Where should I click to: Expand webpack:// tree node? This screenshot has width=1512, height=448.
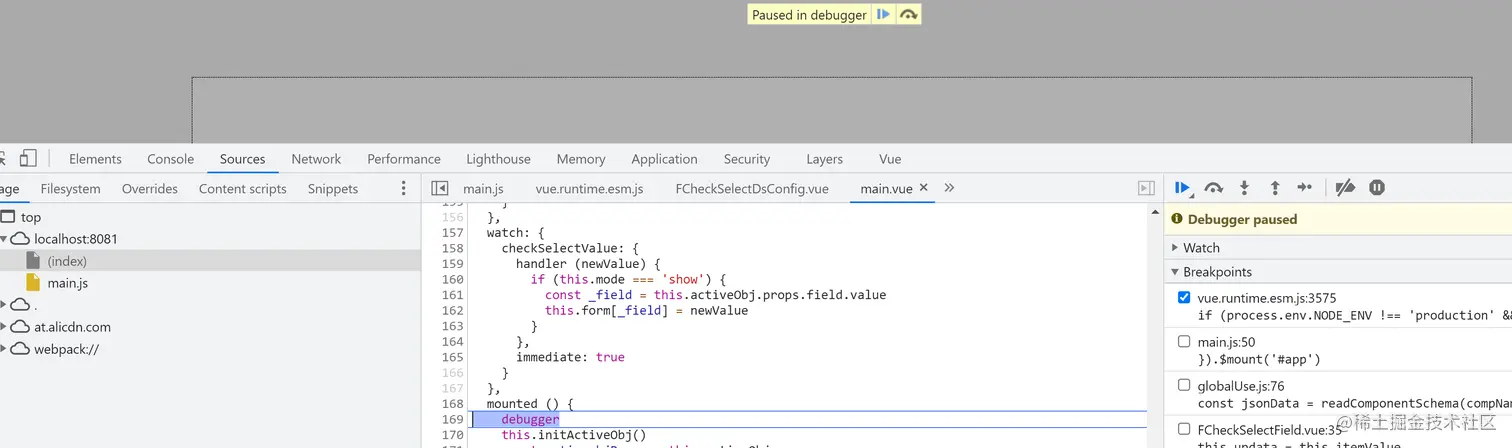[5, 349]
